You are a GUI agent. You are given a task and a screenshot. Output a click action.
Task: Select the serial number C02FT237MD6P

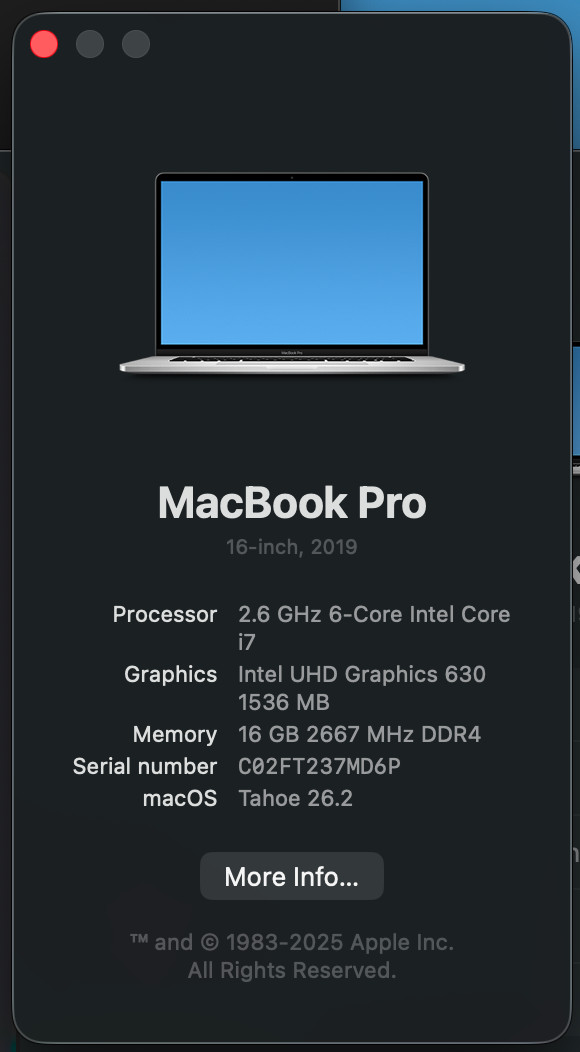320,766
